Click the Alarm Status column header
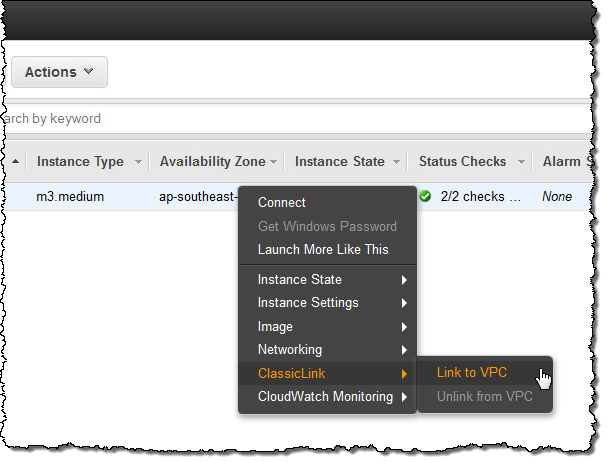Viewport: 607px width, 462px height. pos(567,161)
